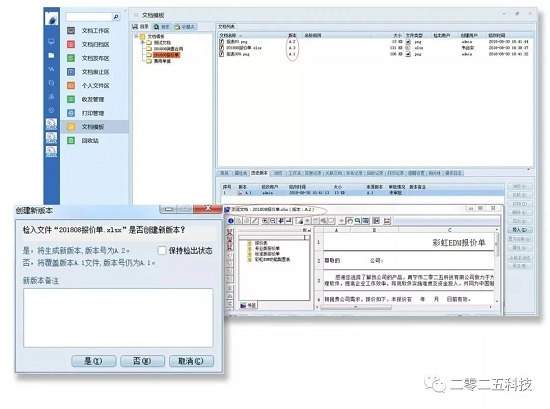This screenshot has height=409, width=550.
Task: Switch to the 历史版本 tab
Action: (259, 173)
